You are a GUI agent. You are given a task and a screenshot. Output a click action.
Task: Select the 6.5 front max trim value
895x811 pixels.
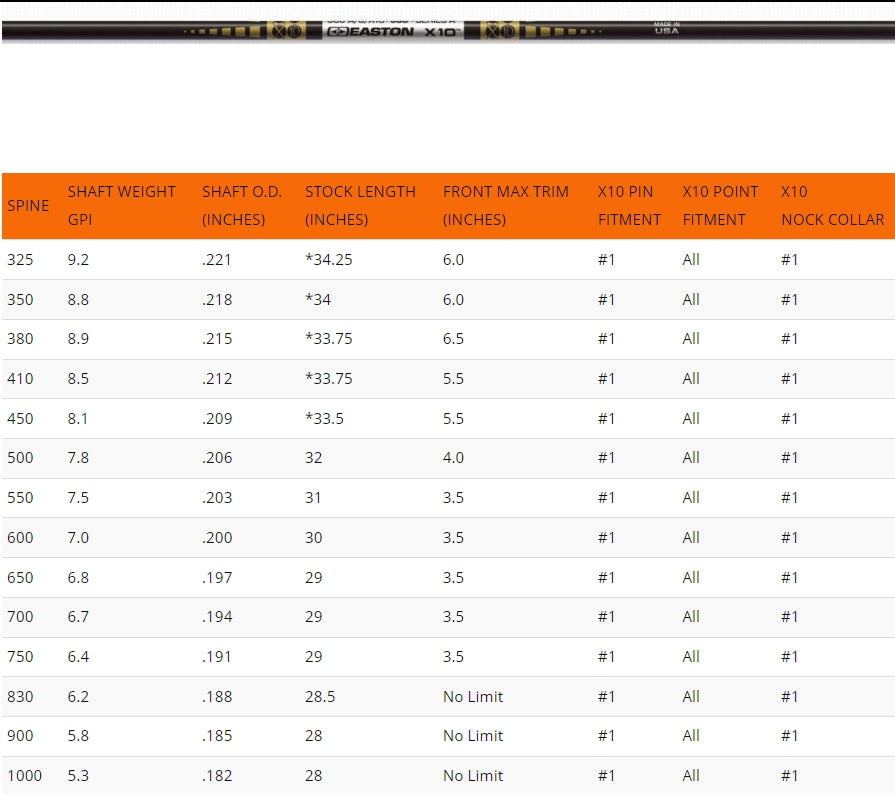point(453,339)
